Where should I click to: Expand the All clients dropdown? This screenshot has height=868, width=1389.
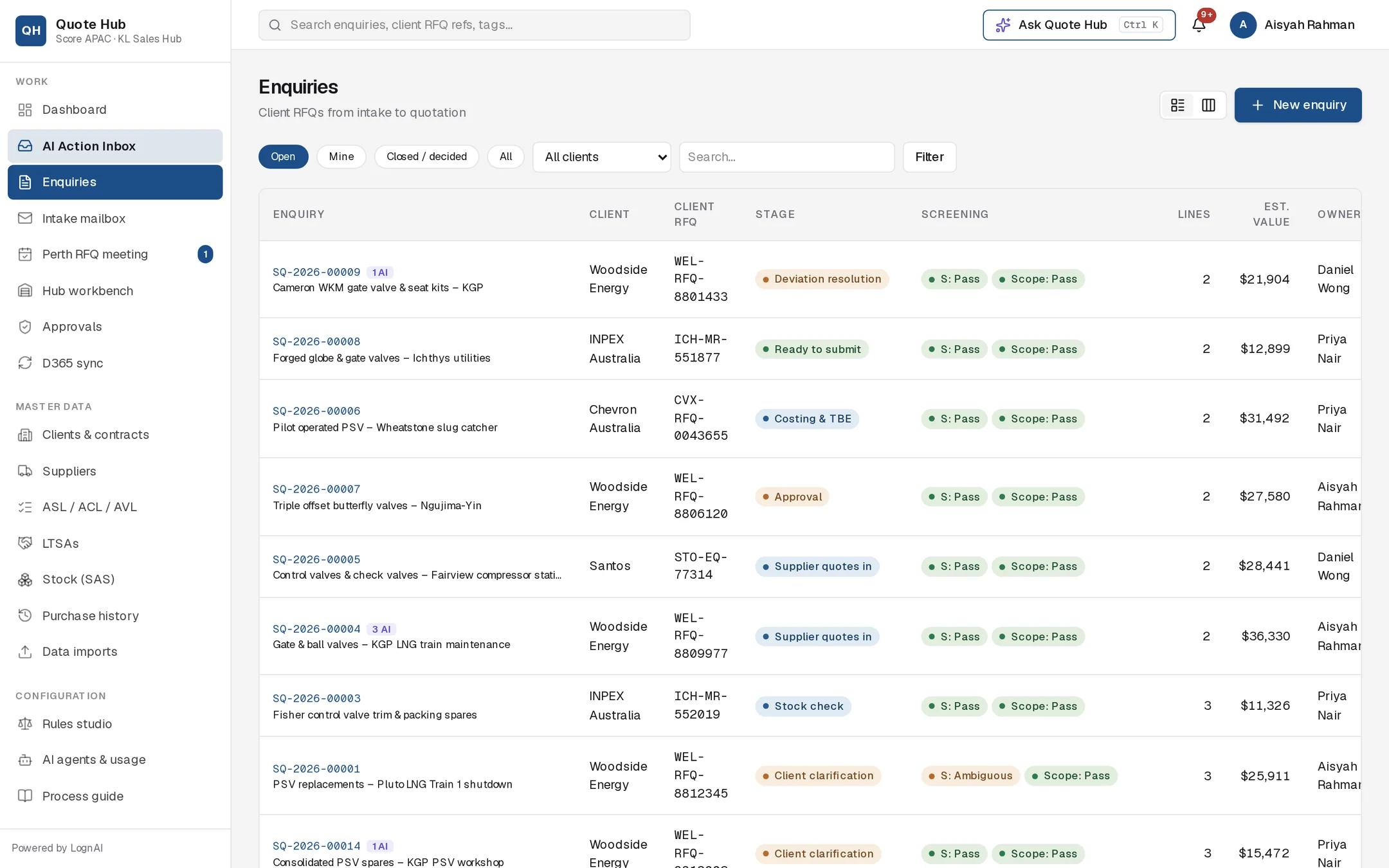[x=602, y=157]
